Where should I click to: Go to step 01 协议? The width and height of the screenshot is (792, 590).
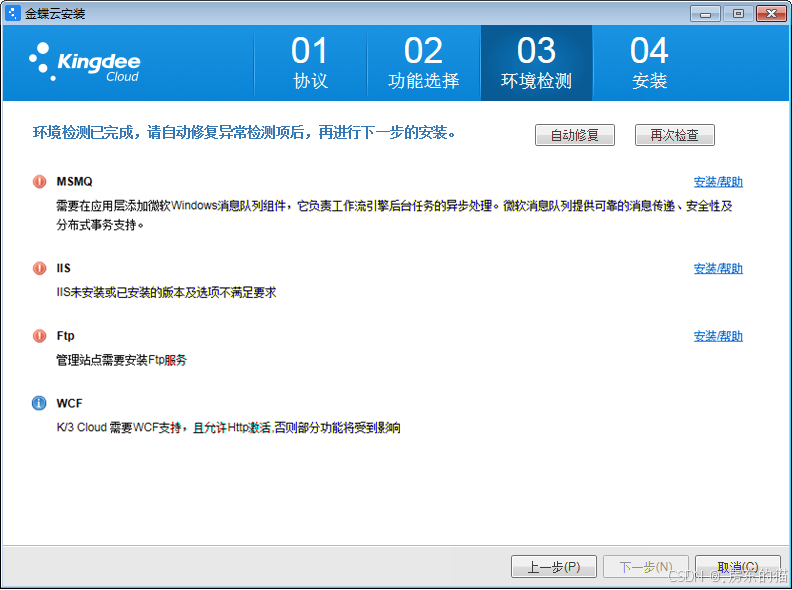[310, 63]
